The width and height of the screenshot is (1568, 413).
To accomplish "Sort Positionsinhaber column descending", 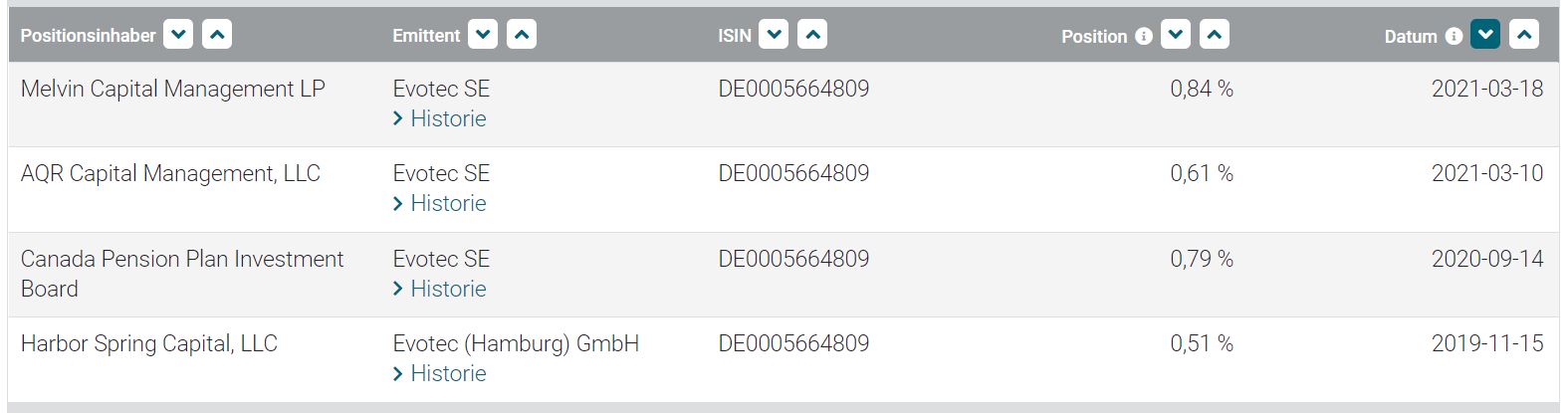I will (x=178, y=35).
